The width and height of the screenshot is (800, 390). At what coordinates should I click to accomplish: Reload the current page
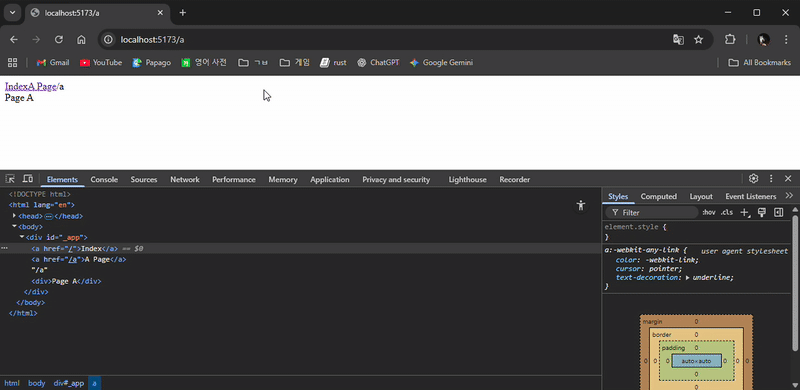(59, 40)
